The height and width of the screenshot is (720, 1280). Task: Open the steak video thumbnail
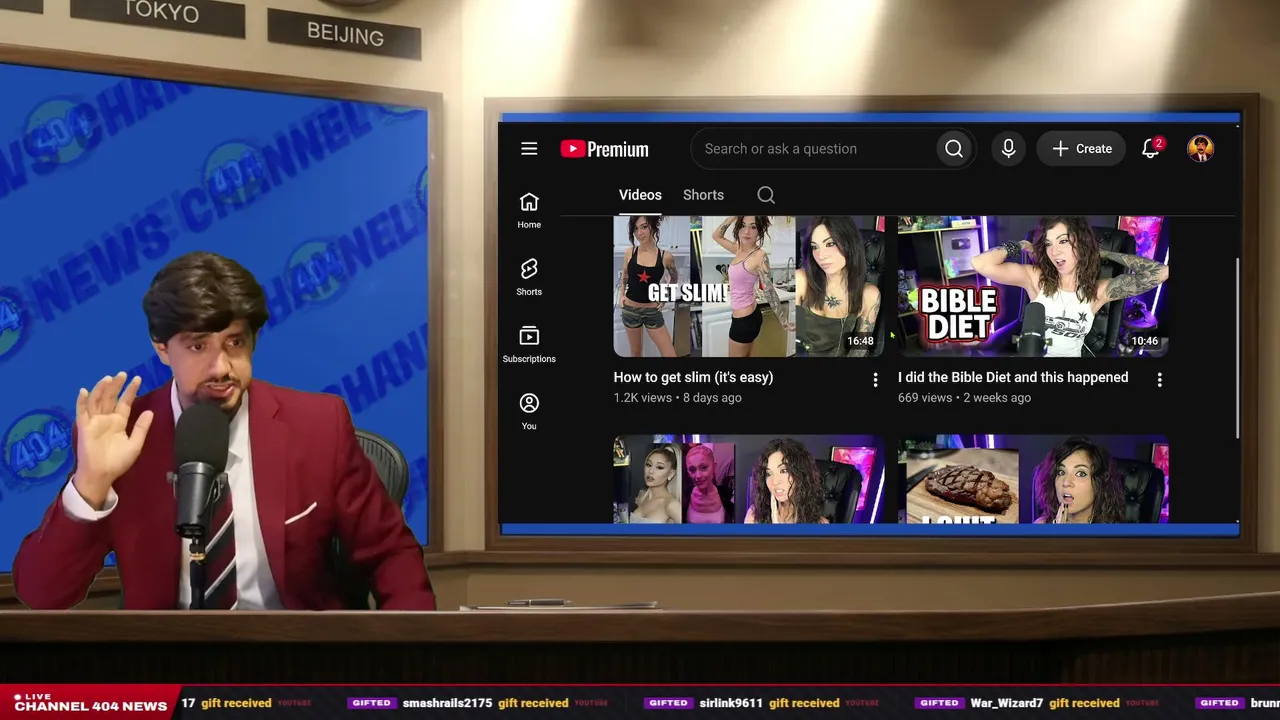click(1033, 479)
